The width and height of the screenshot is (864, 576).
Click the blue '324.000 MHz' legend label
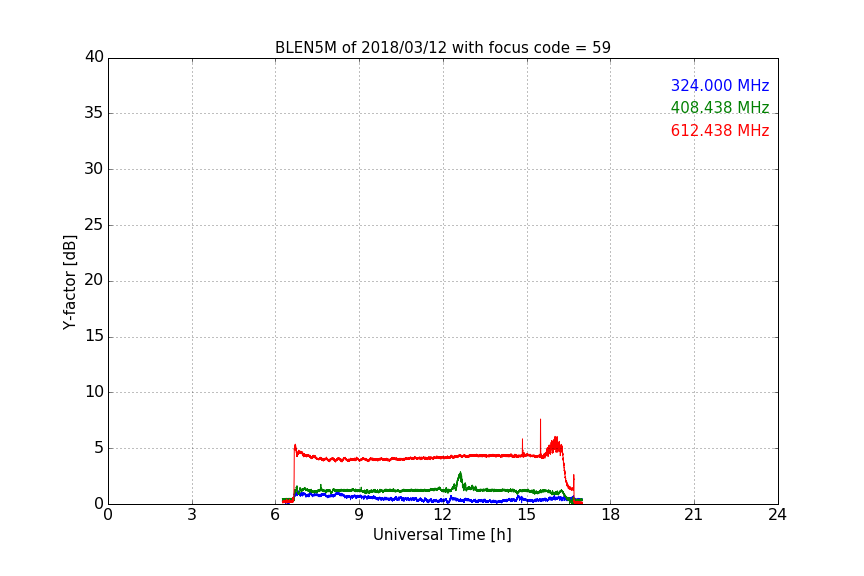click(x=720, y=85)
